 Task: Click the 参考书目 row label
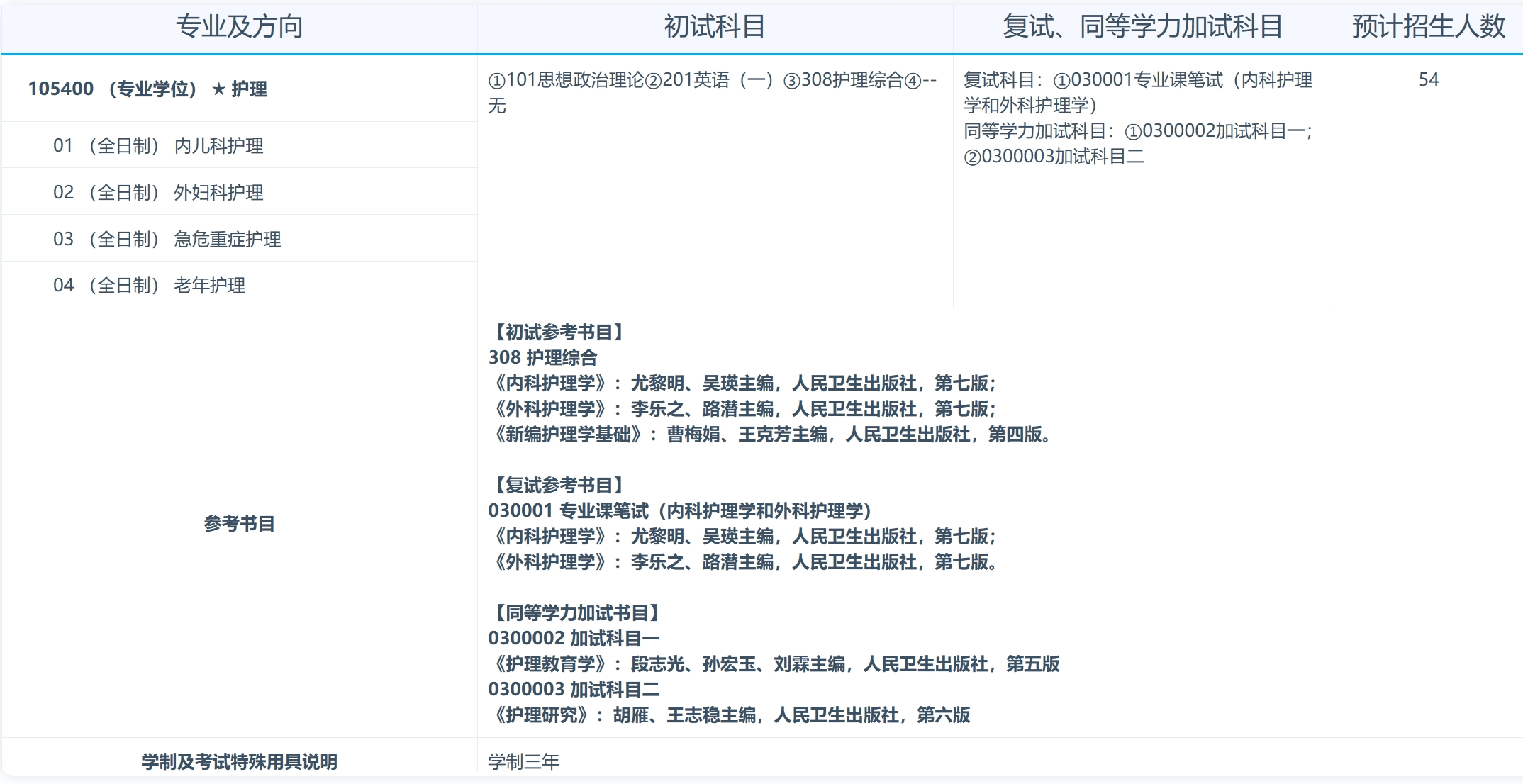click(238, 523)
